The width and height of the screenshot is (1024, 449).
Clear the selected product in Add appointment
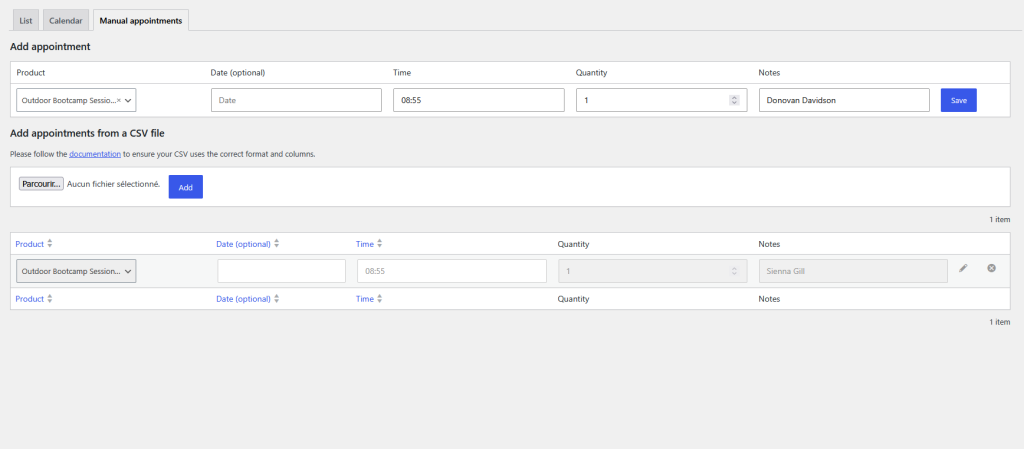[x=118, y=101]
